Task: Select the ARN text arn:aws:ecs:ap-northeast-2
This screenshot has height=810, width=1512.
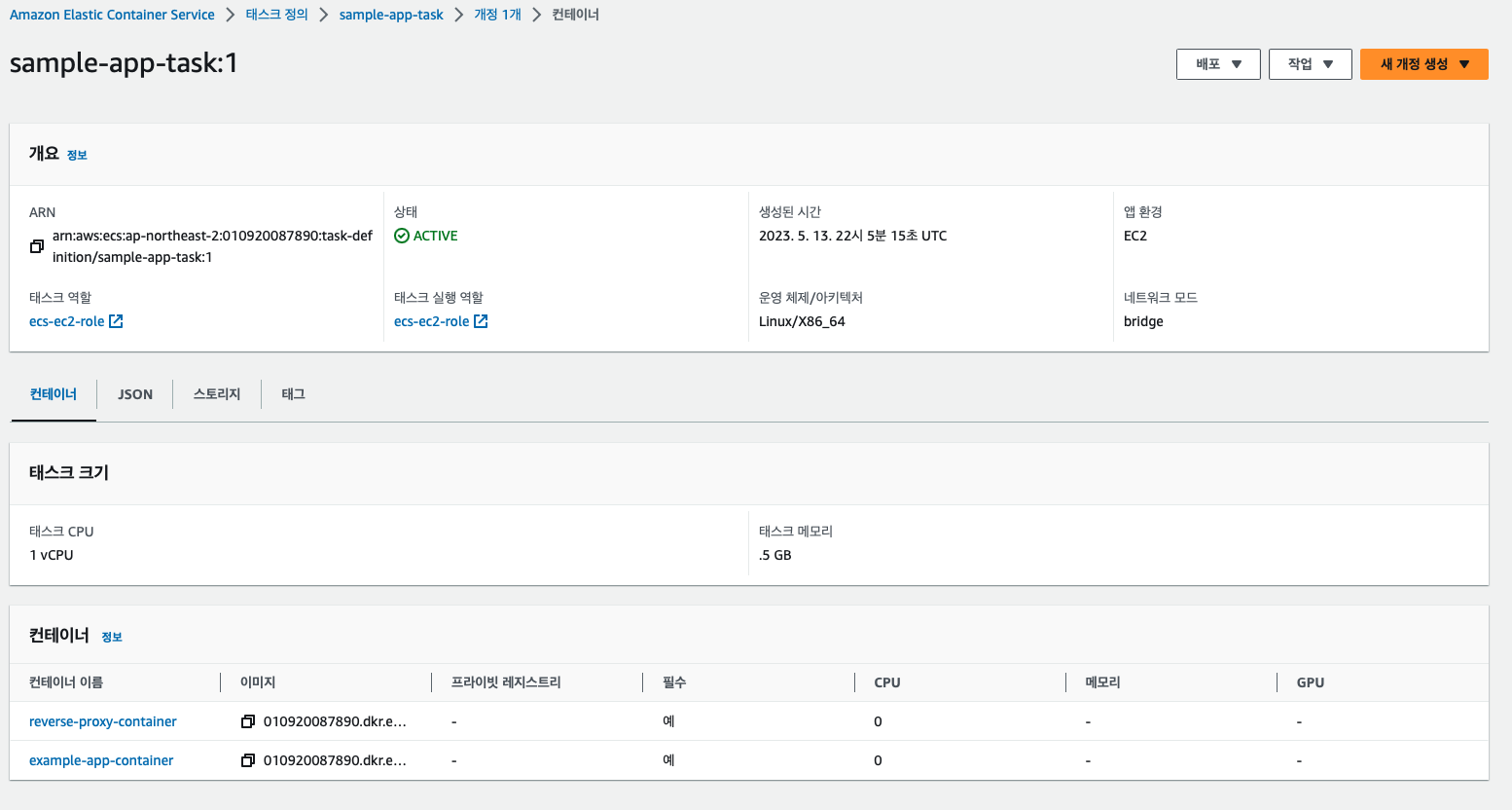Action: 212,246
